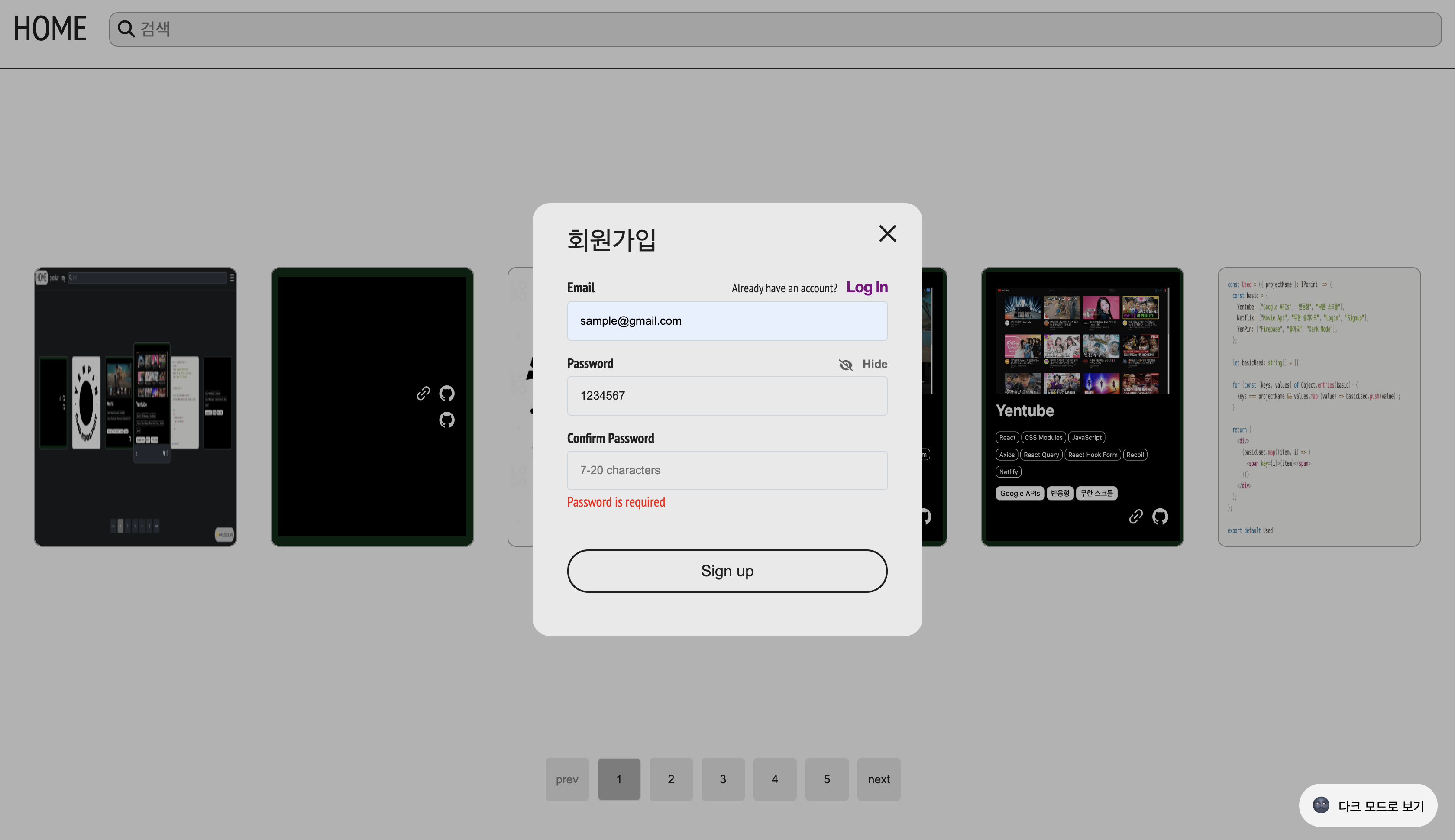Toggle password visibility with the Hide eye icon
This screenshot has width=1455, height=840.
coord(846,365)
